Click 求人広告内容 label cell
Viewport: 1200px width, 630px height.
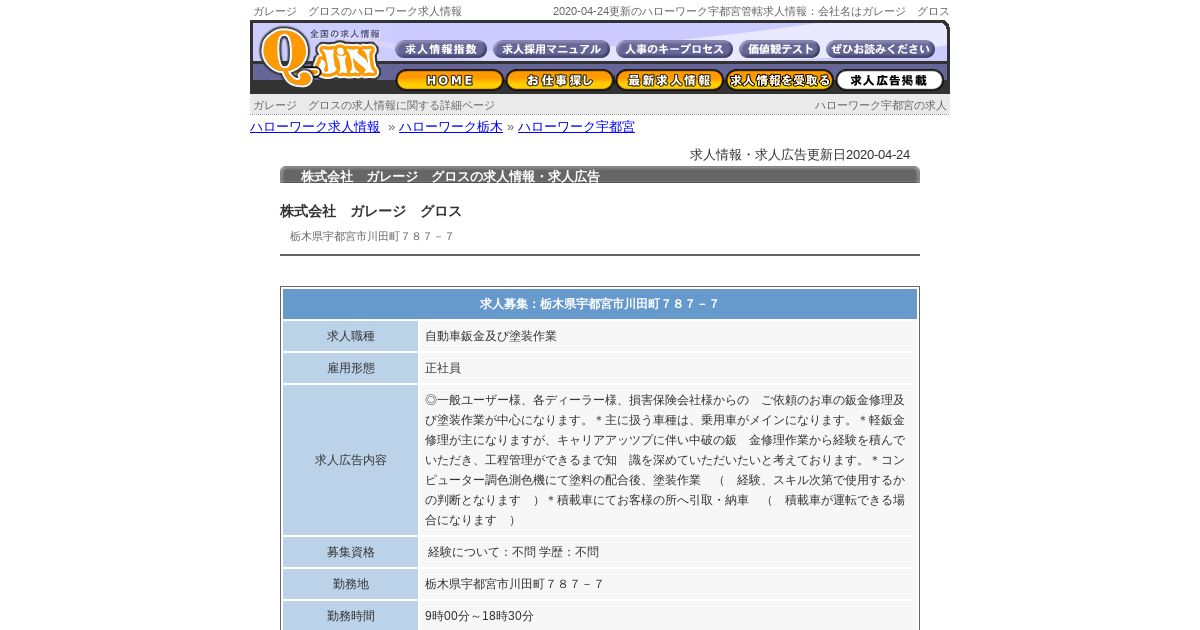[x=350, y=460]
